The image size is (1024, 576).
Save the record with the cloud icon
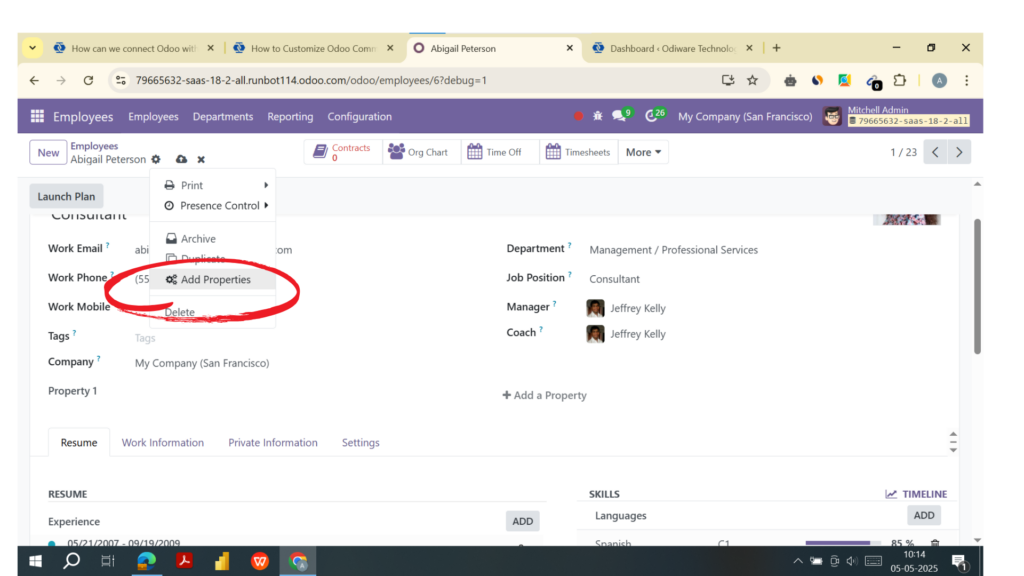coord(180,159)
